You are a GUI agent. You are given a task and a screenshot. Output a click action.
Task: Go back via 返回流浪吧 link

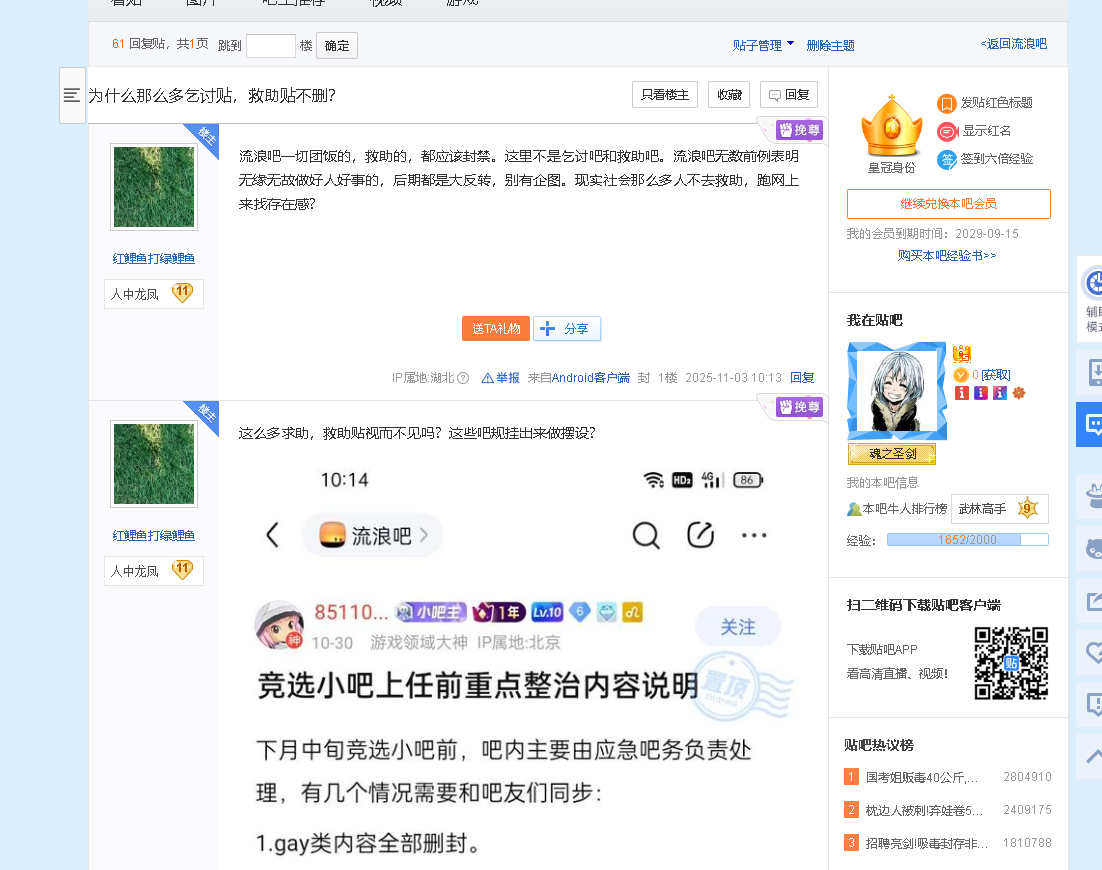1013,44
